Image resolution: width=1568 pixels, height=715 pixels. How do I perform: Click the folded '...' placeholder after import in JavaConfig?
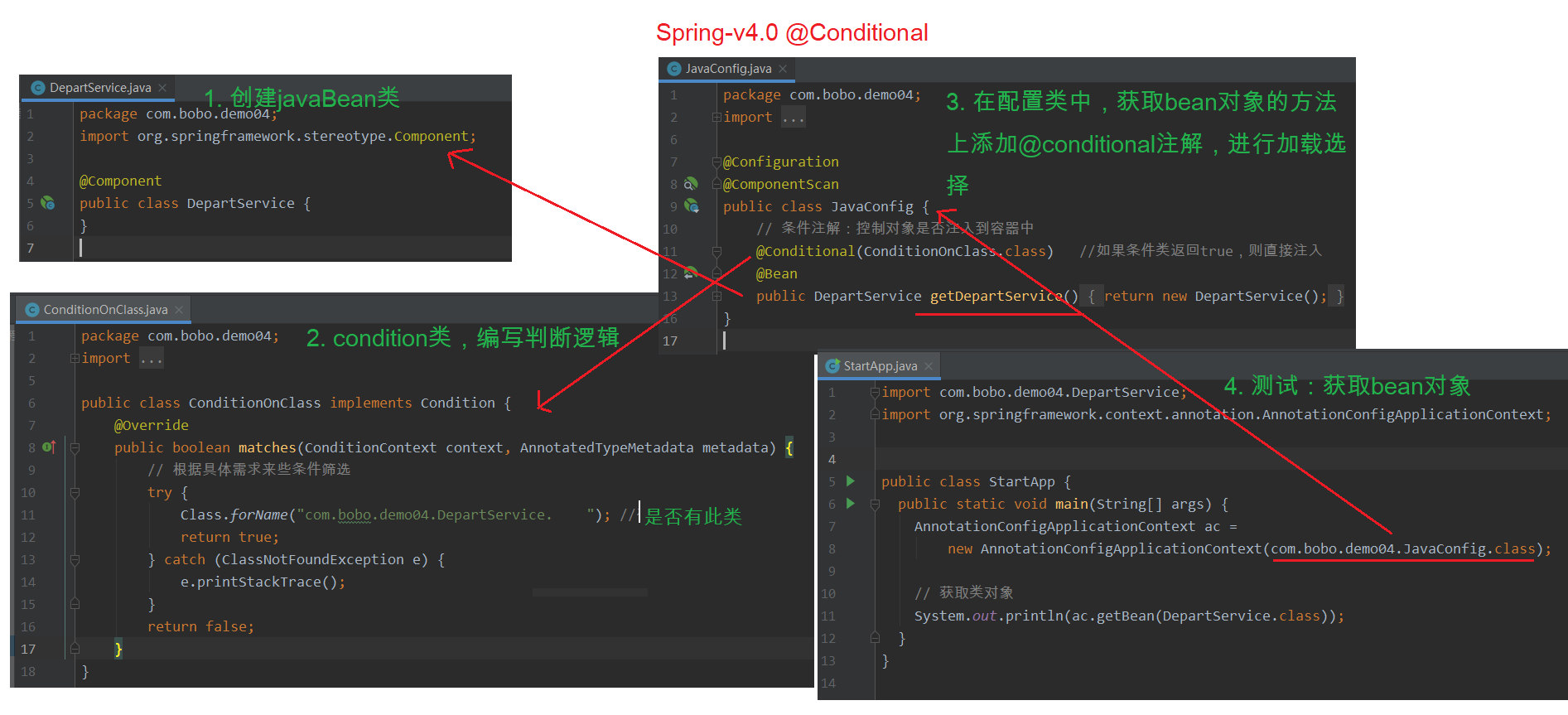[793, 118]
